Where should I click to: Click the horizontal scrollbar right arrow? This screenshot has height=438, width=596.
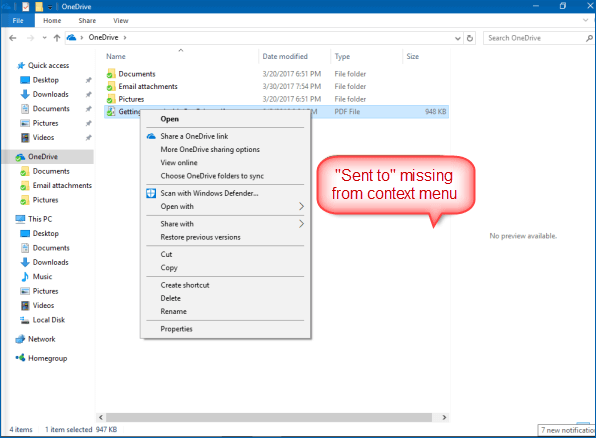click(444, 417)
